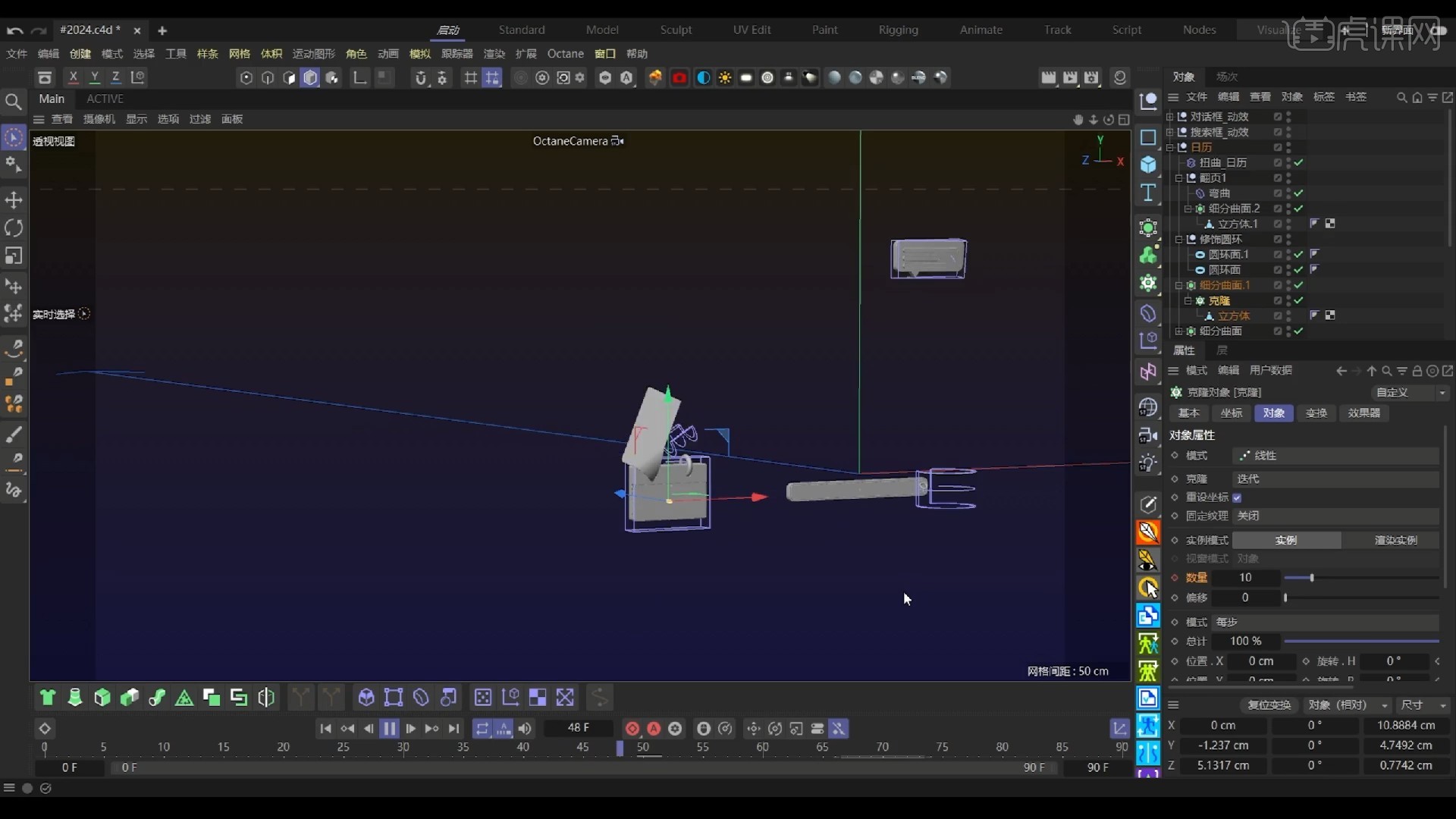Click the Octane red render icon
This screenshot has height=819, width=1456.
pos(679,77)
